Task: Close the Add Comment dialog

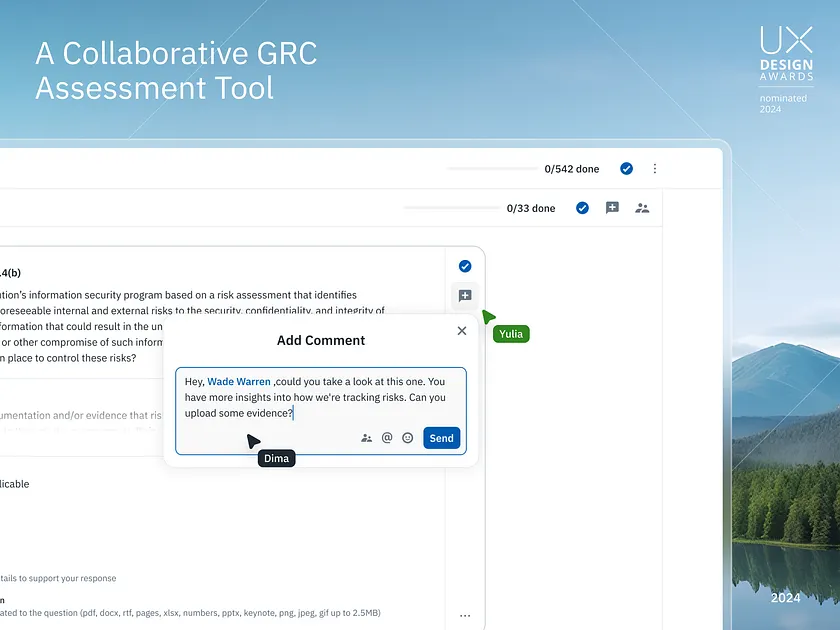Action: pyautogui.click(x=461, y=331)
